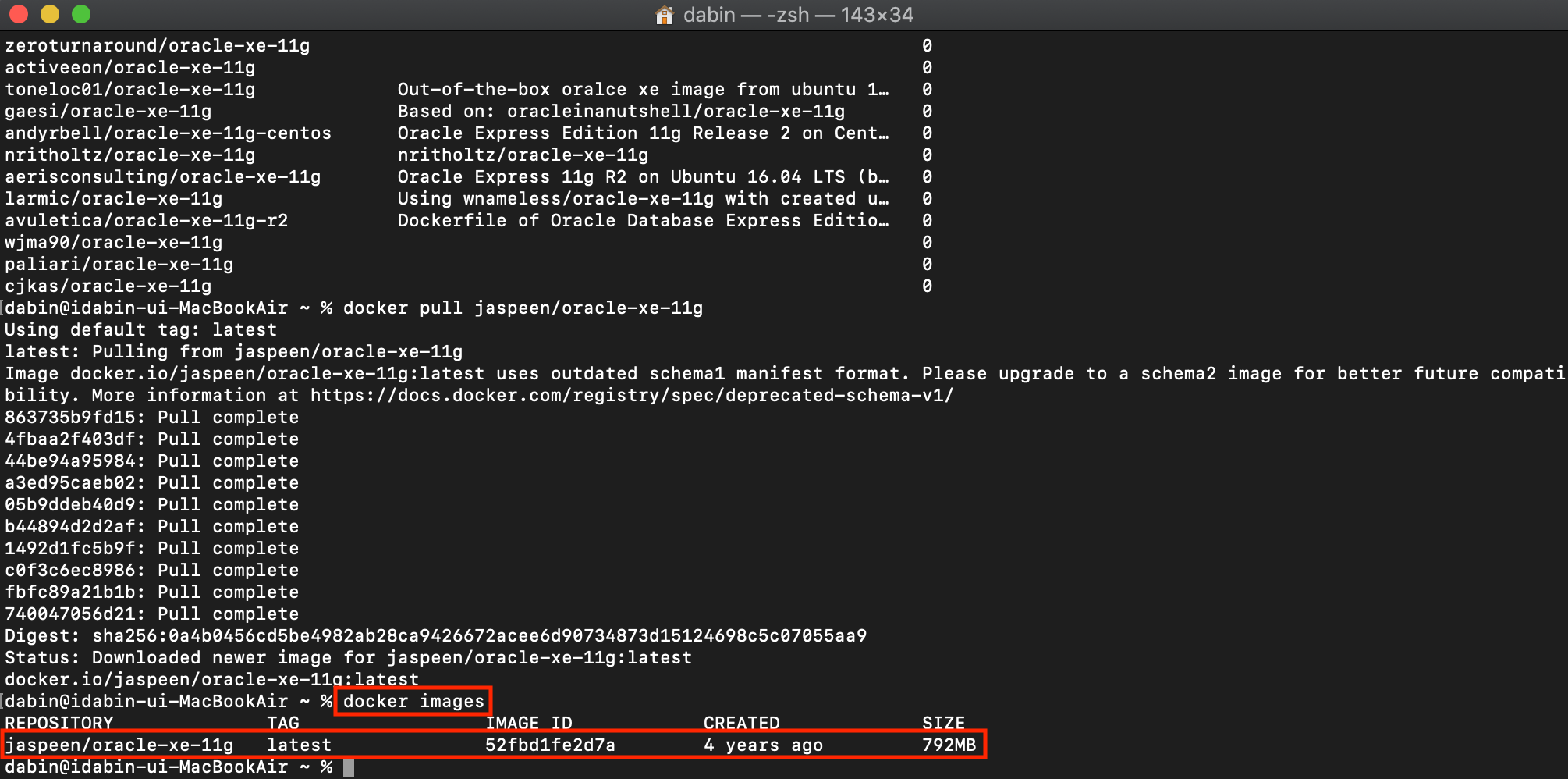Click layer 'a3ed95caeb02: Pull complete'
1568x779 pixels.
tap(152, 483)
